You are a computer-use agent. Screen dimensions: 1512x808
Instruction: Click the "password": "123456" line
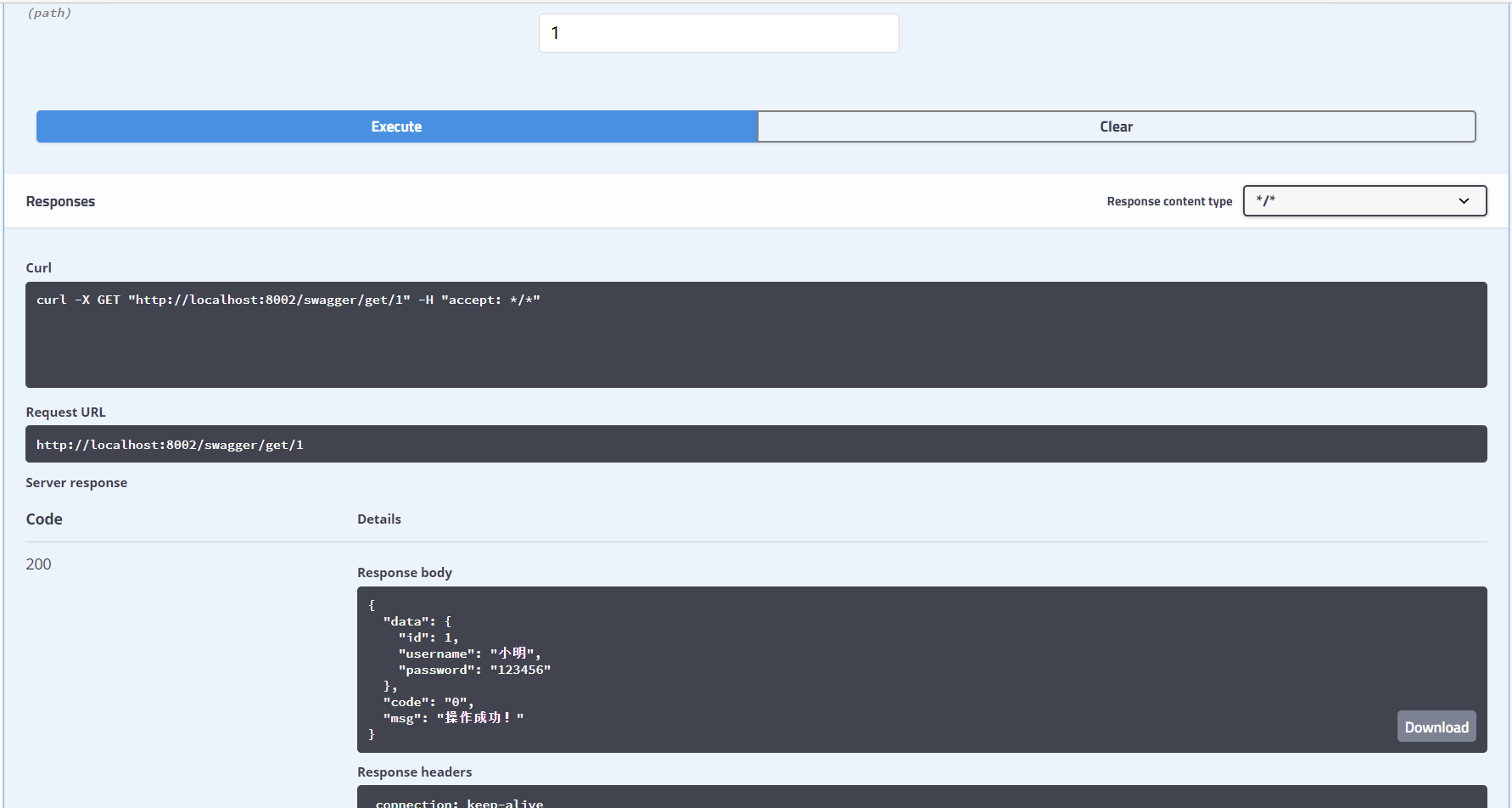point(474,670)
